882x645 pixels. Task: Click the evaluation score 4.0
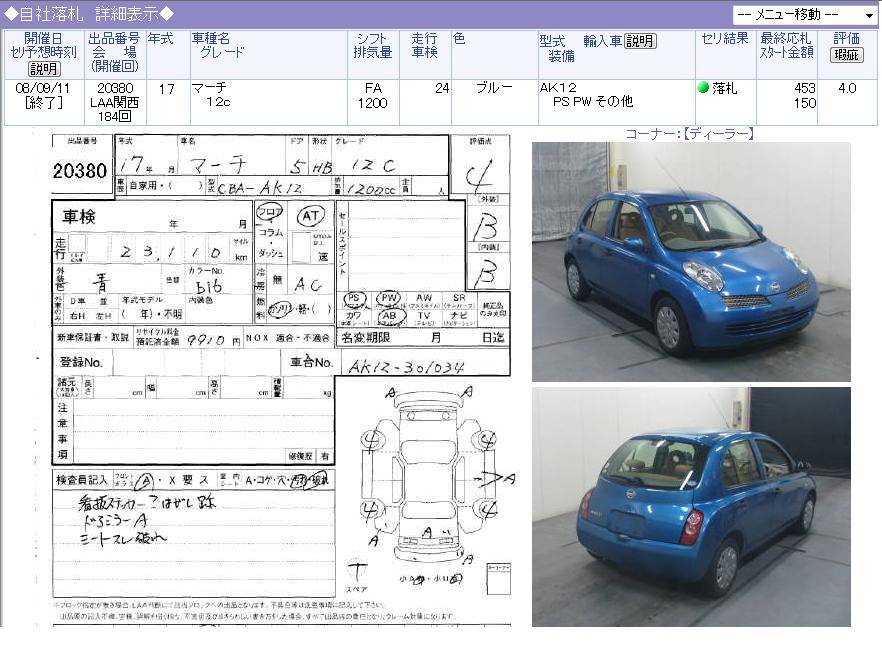[x=847, y=88]
